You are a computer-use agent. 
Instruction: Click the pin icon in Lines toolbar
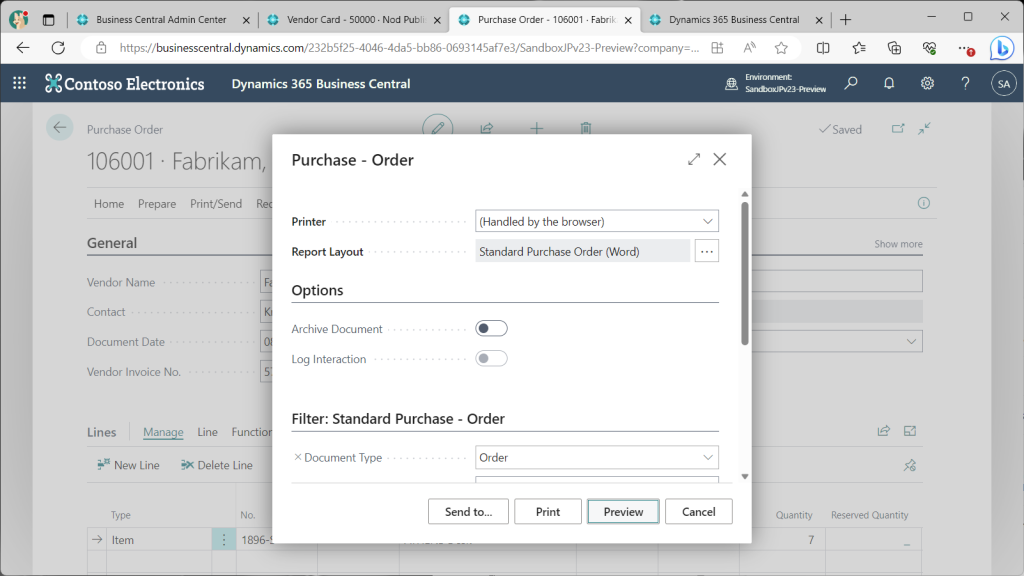(x=910, y=465)
